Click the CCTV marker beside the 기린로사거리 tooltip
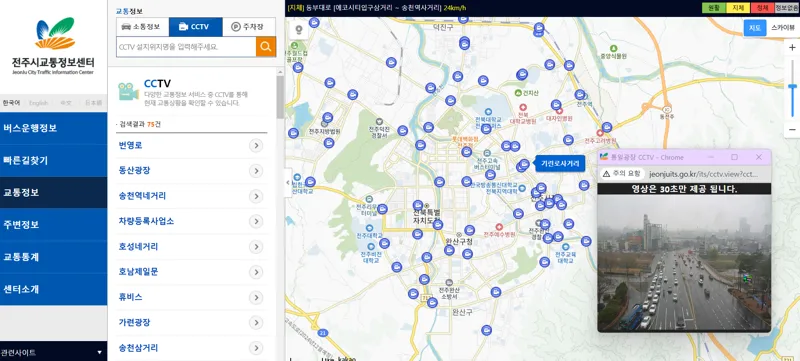The height and width of the screenshot is (361, 800). pyautogui.click(x=524, y=164)
